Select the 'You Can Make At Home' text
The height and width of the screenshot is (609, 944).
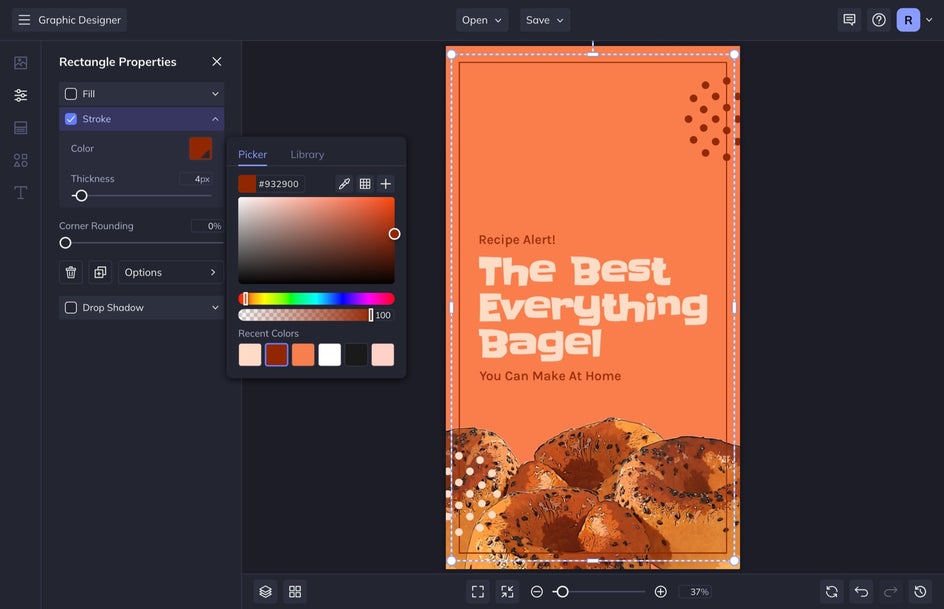(x=550, y=376)
